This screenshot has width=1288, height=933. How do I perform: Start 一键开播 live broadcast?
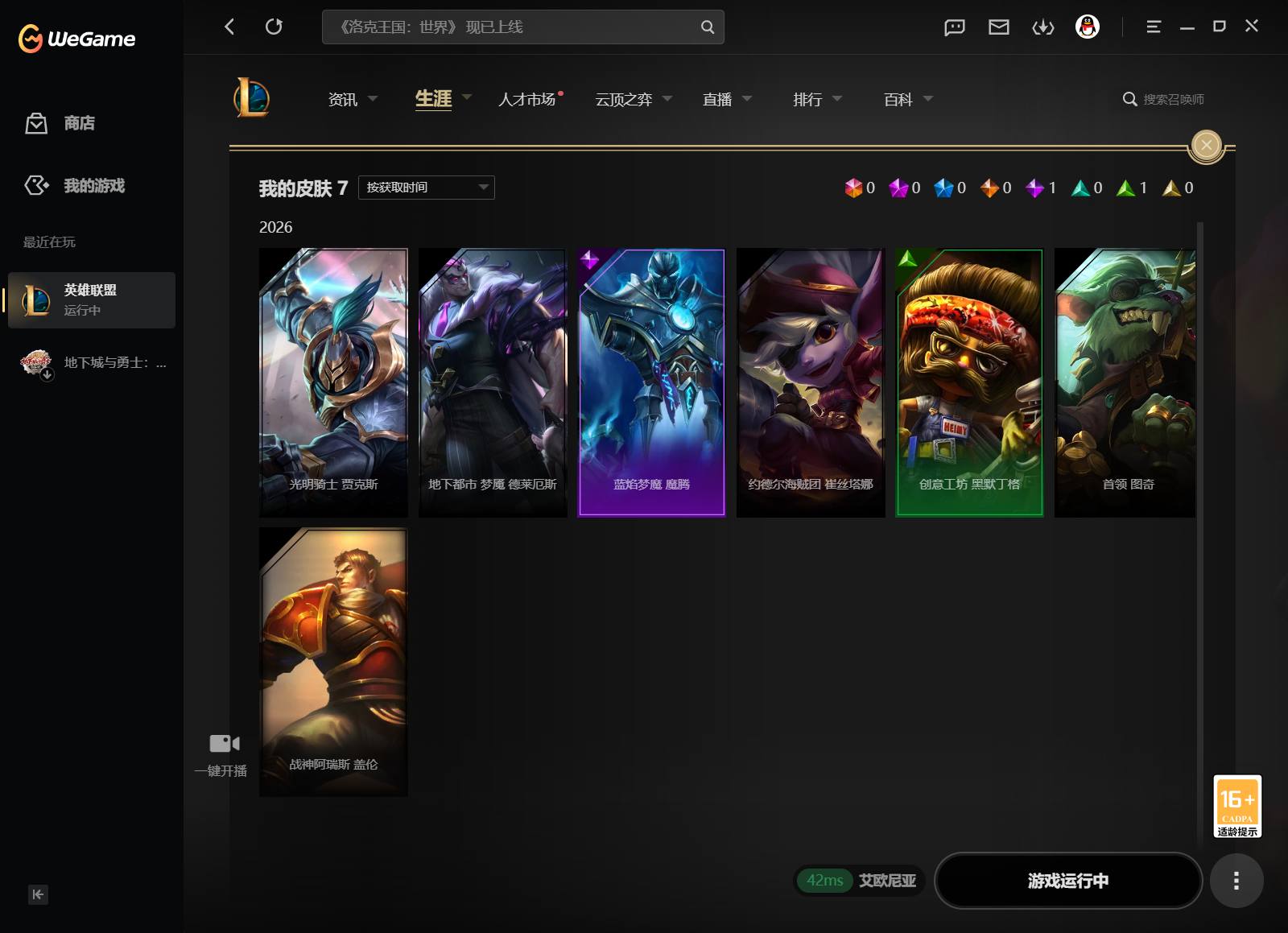(221, 754)
